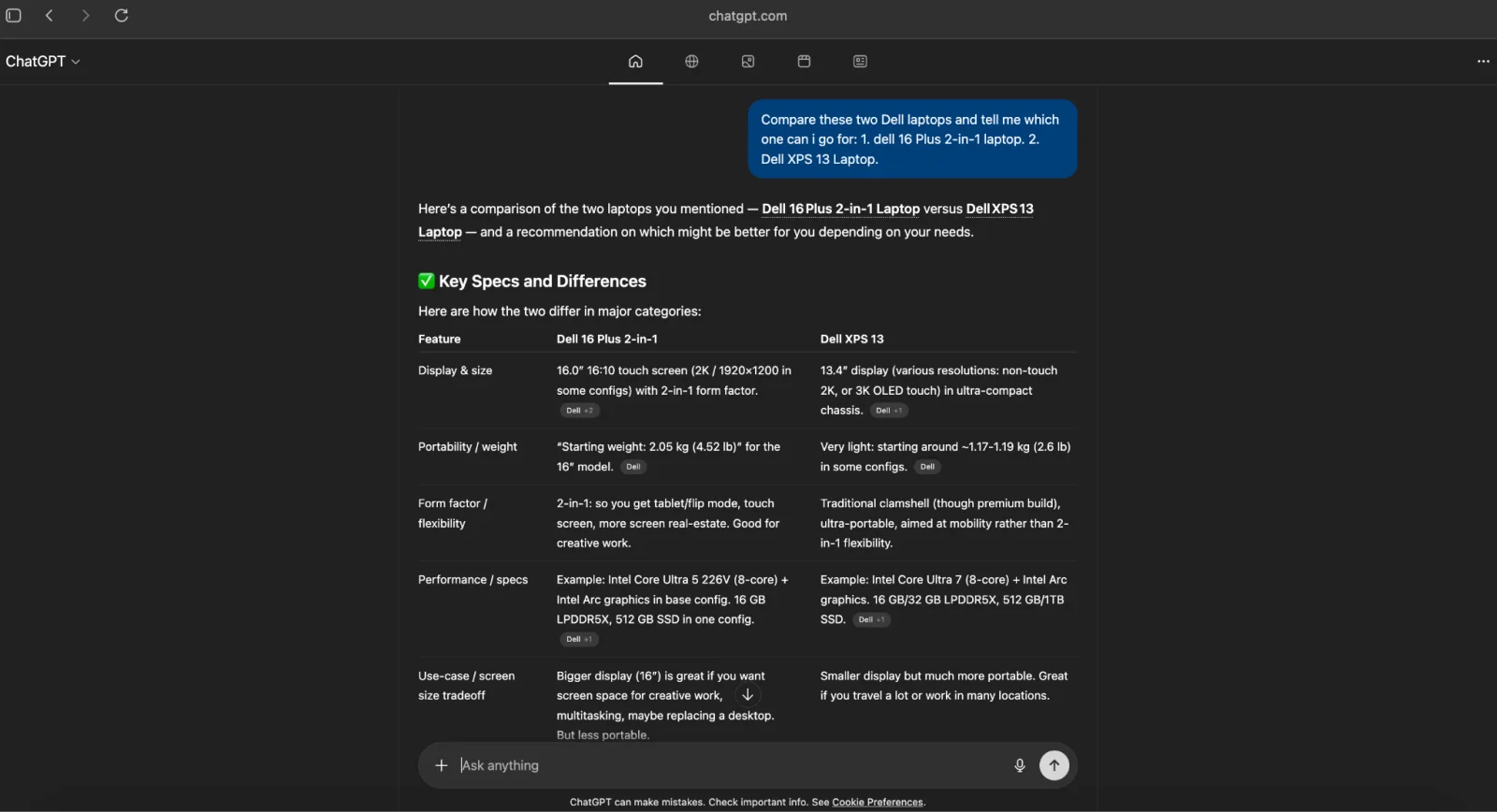Click the 'Display & size' row label

pos(455,370)
